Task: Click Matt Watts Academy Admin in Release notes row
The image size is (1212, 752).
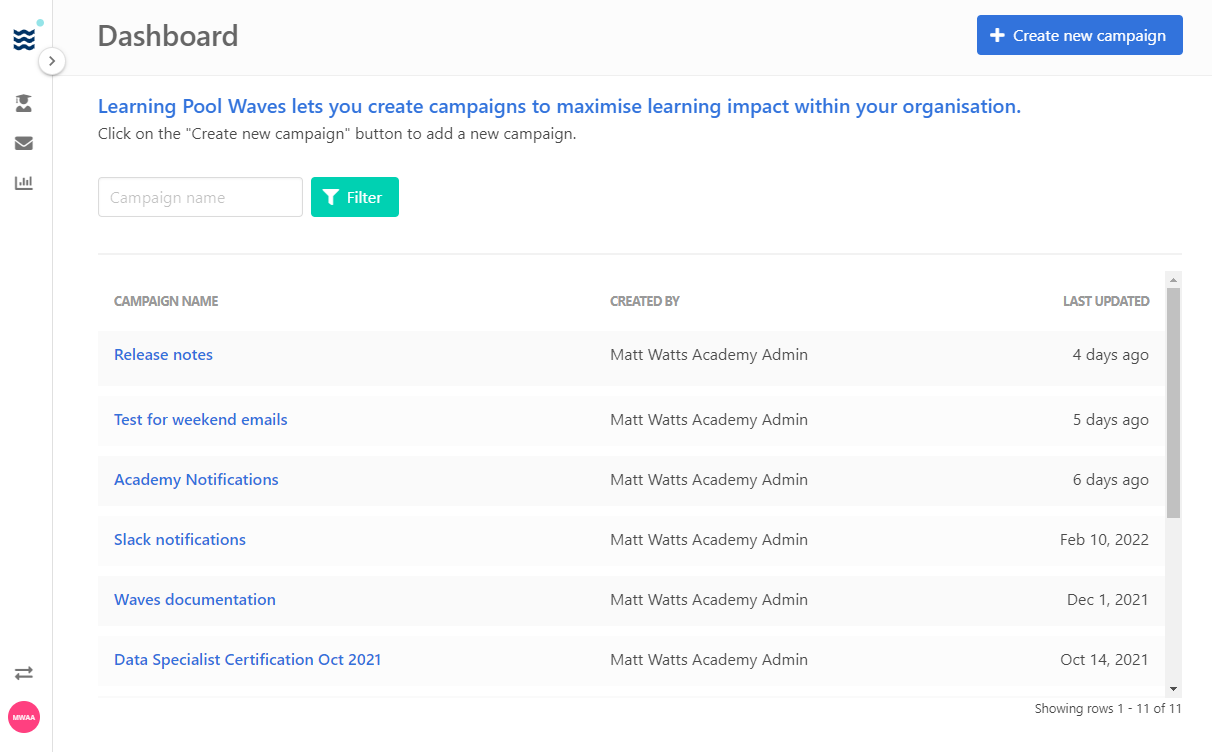Action: coord(709,354)
